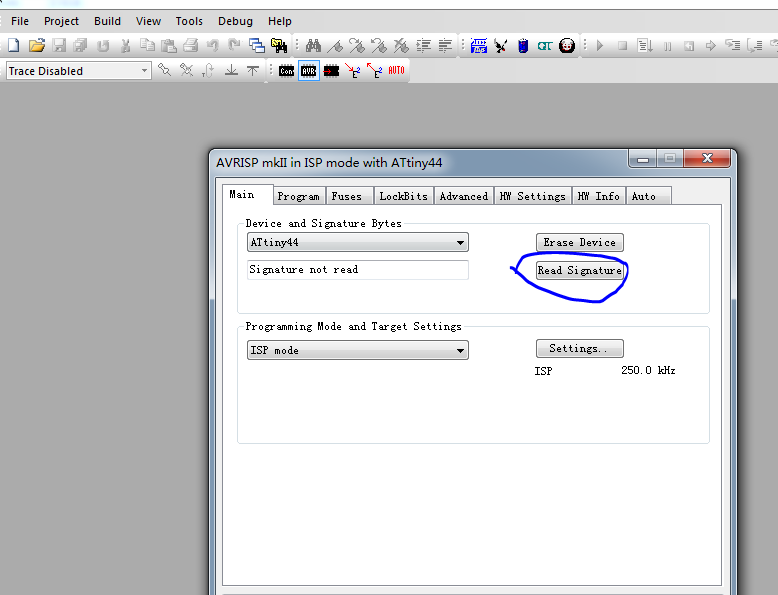Click the first red-arrow EEPROM write icon
The image size is (778, 595).
[x=353, y=70]
